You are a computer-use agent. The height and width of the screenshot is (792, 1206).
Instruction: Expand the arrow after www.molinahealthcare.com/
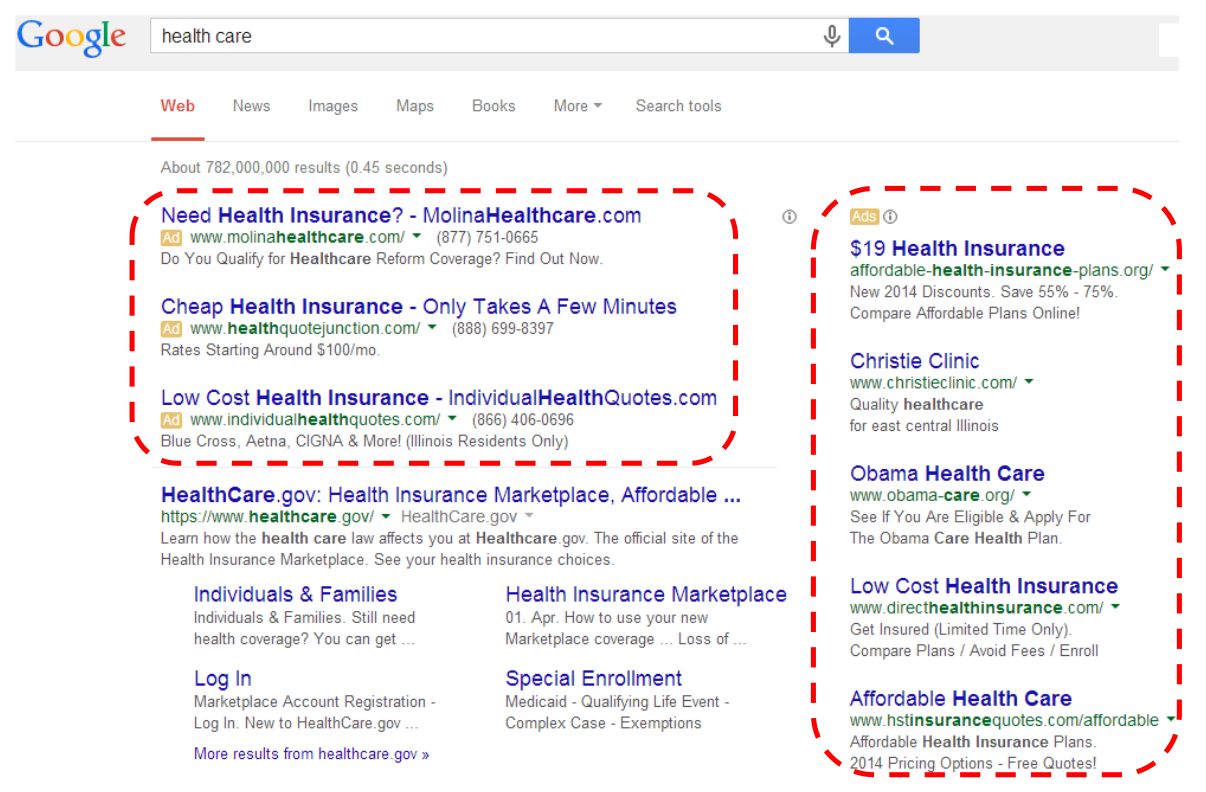[416, 237]
